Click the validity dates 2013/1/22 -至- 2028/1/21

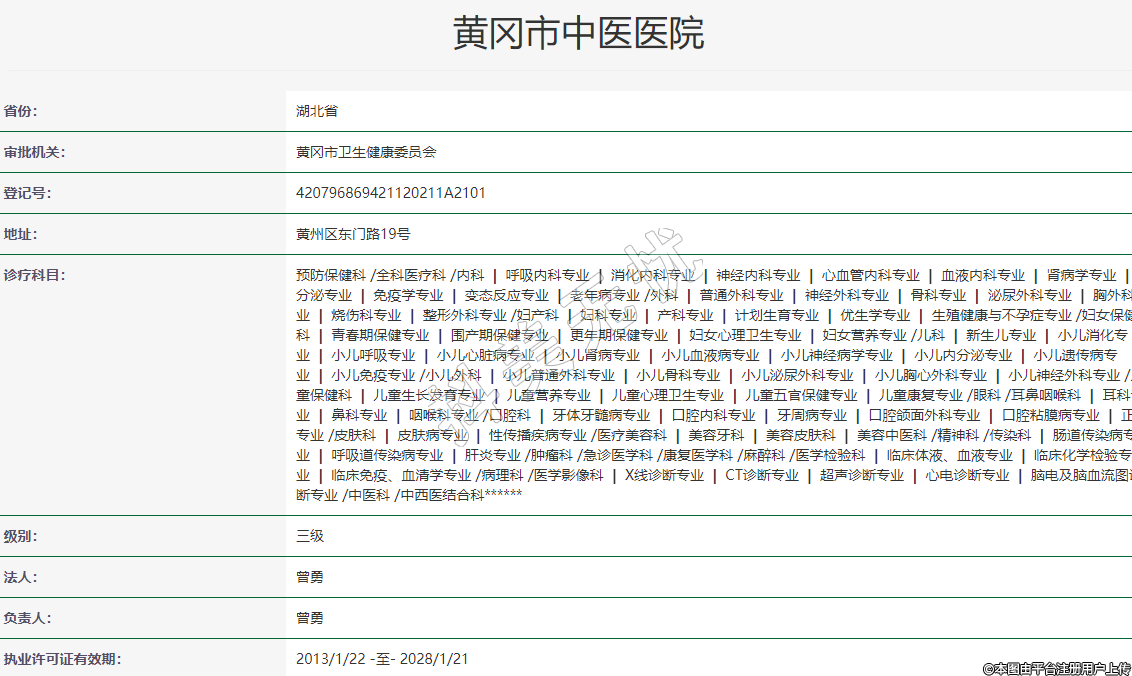[382, 659]
